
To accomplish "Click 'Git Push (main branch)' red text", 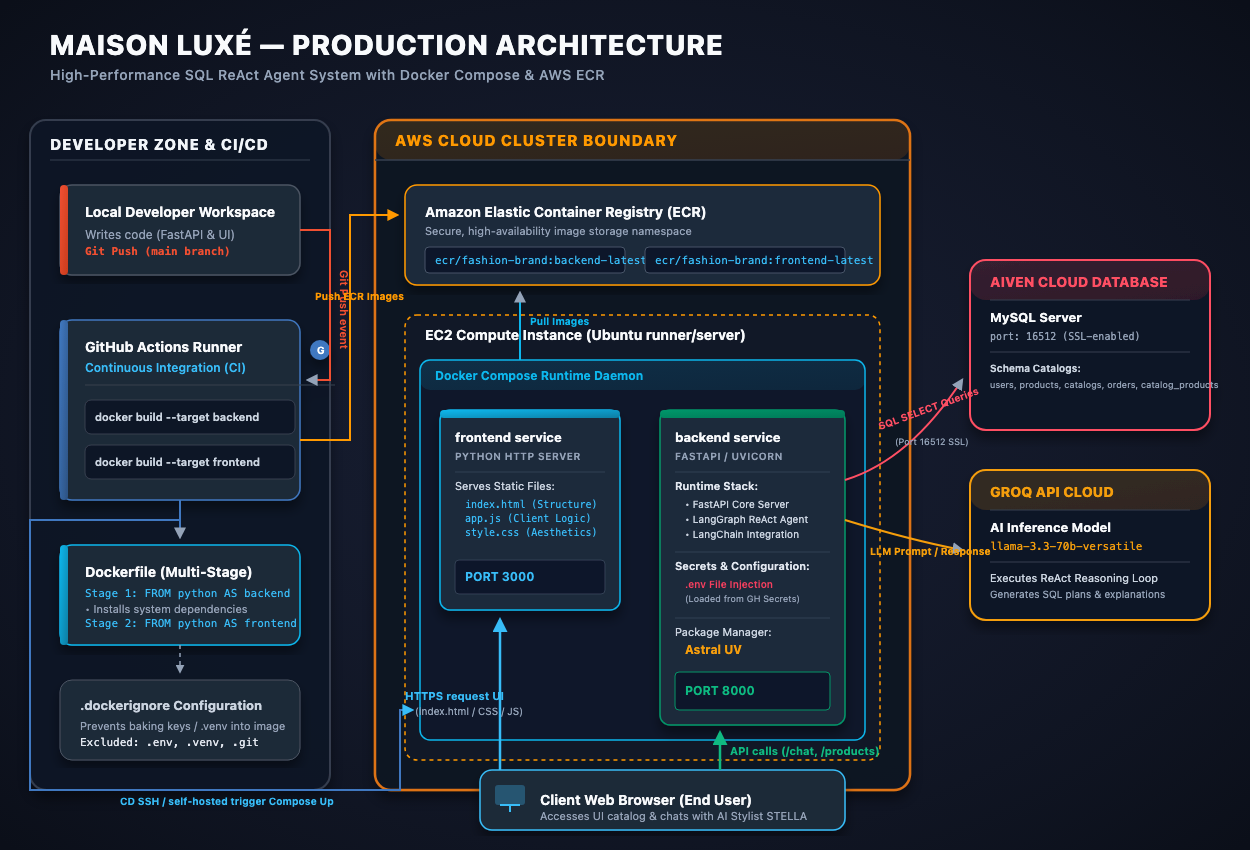I will tap(157, 251).
